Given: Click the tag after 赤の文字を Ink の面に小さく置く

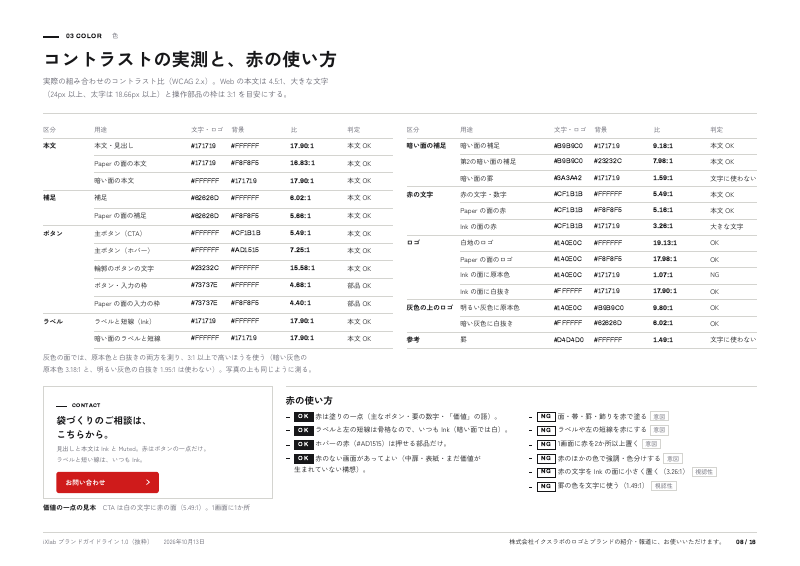Looking at the screenshot, I should [704, 472].
